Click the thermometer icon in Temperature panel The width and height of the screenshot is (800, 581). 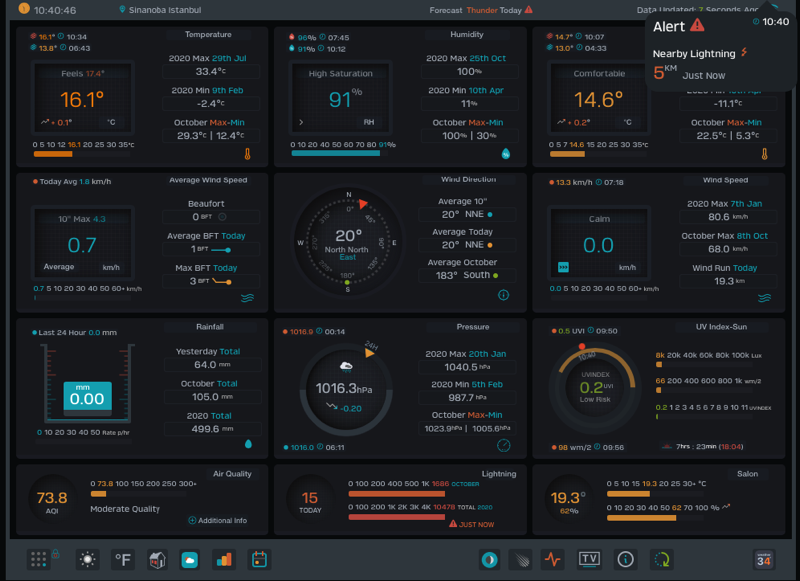click(247, 154)
